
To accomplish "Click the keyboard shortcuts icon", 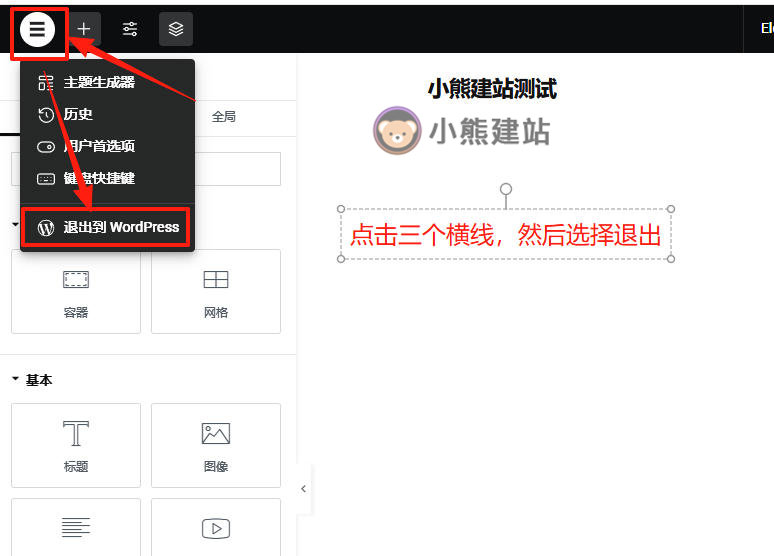I will [x=46, y=179].
